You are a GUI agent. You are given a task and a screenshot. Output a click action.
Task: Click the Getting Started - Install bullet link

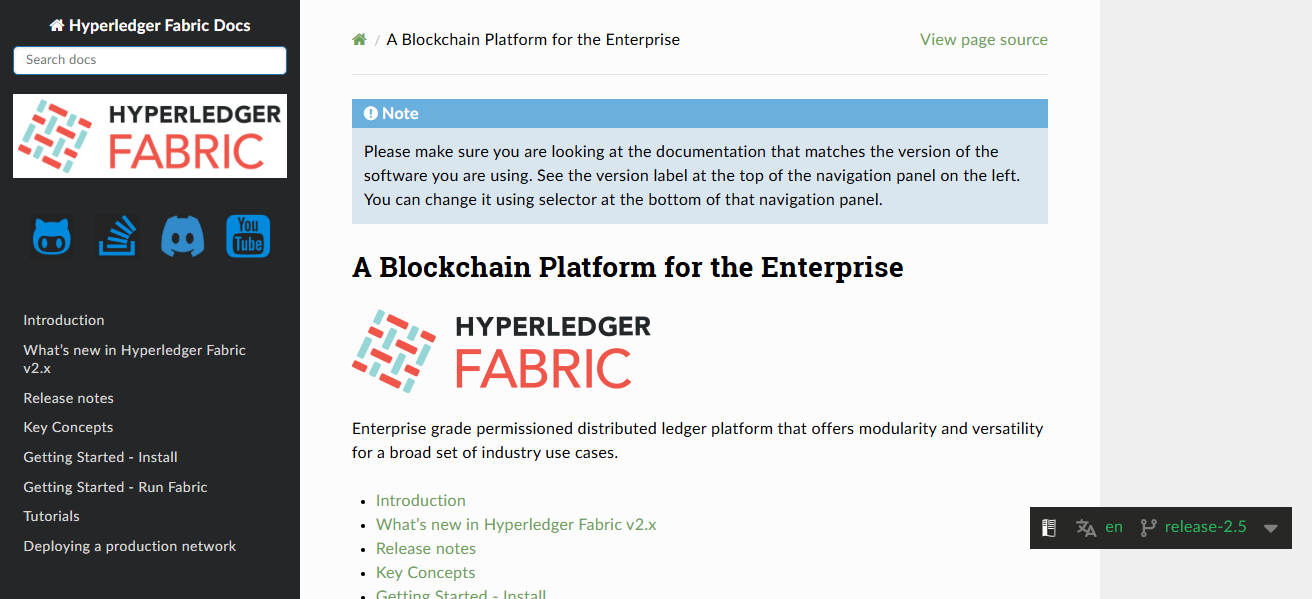[461, 593]
